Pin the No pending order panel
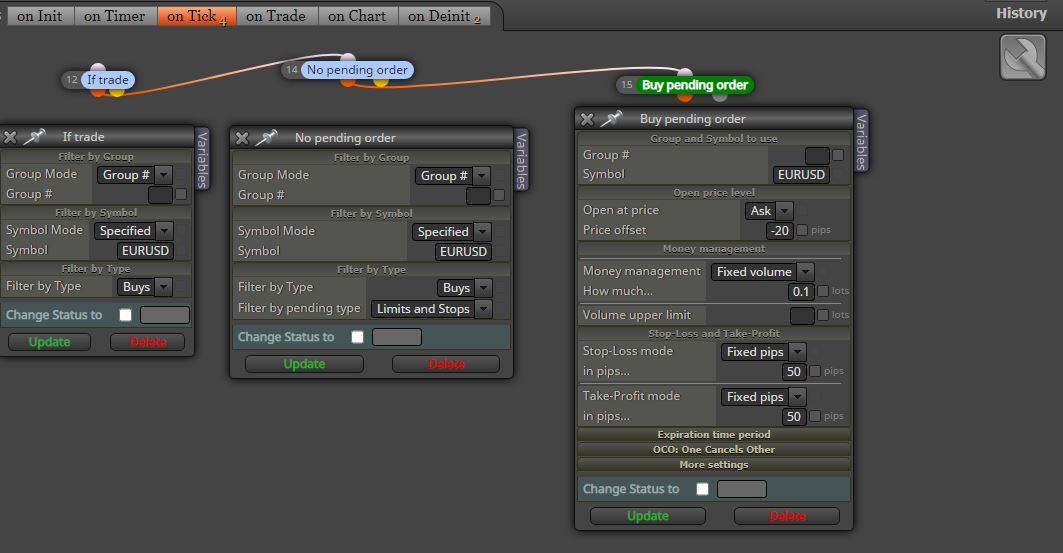The image size is (1063, 553). click(x=266, y=138)
